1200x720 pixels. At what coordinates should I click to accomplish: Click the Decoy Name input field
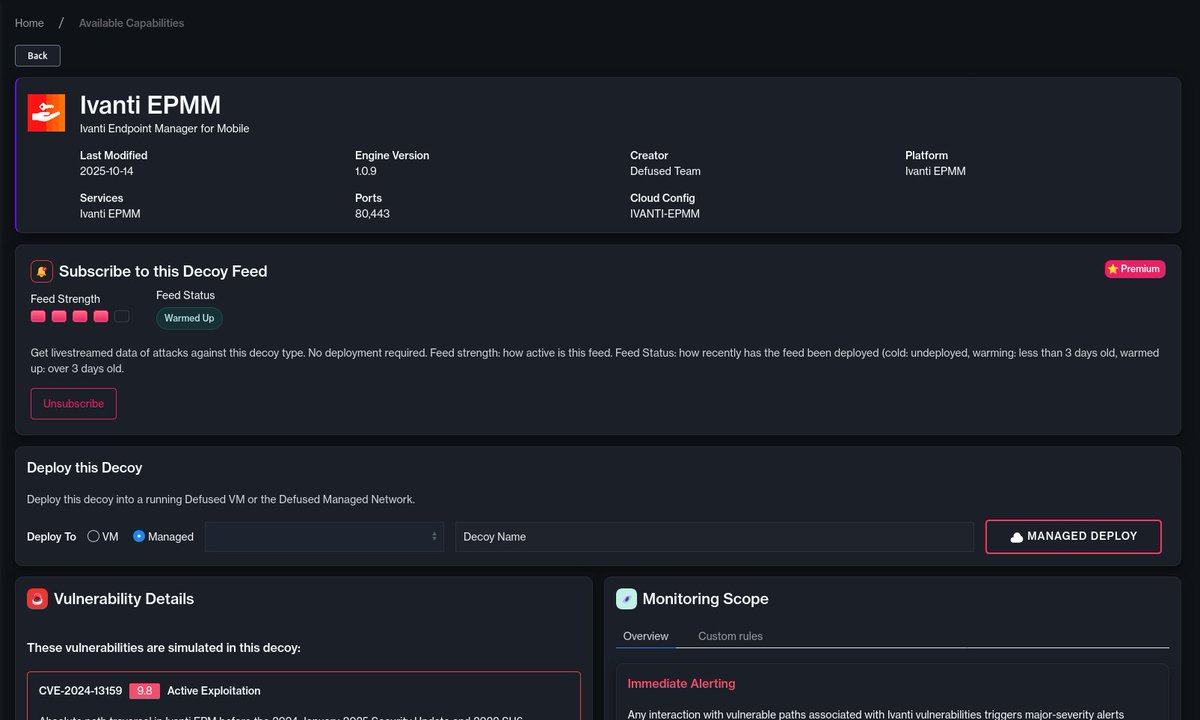tap(714, 537)
